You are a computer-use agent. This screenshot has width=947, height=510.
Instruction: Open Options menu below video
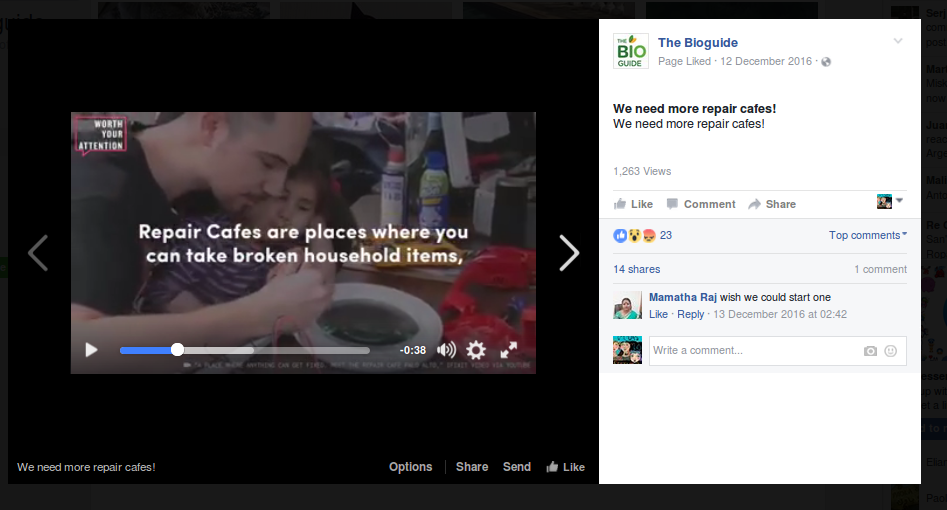pyautogui.click(x=410, y=467)
